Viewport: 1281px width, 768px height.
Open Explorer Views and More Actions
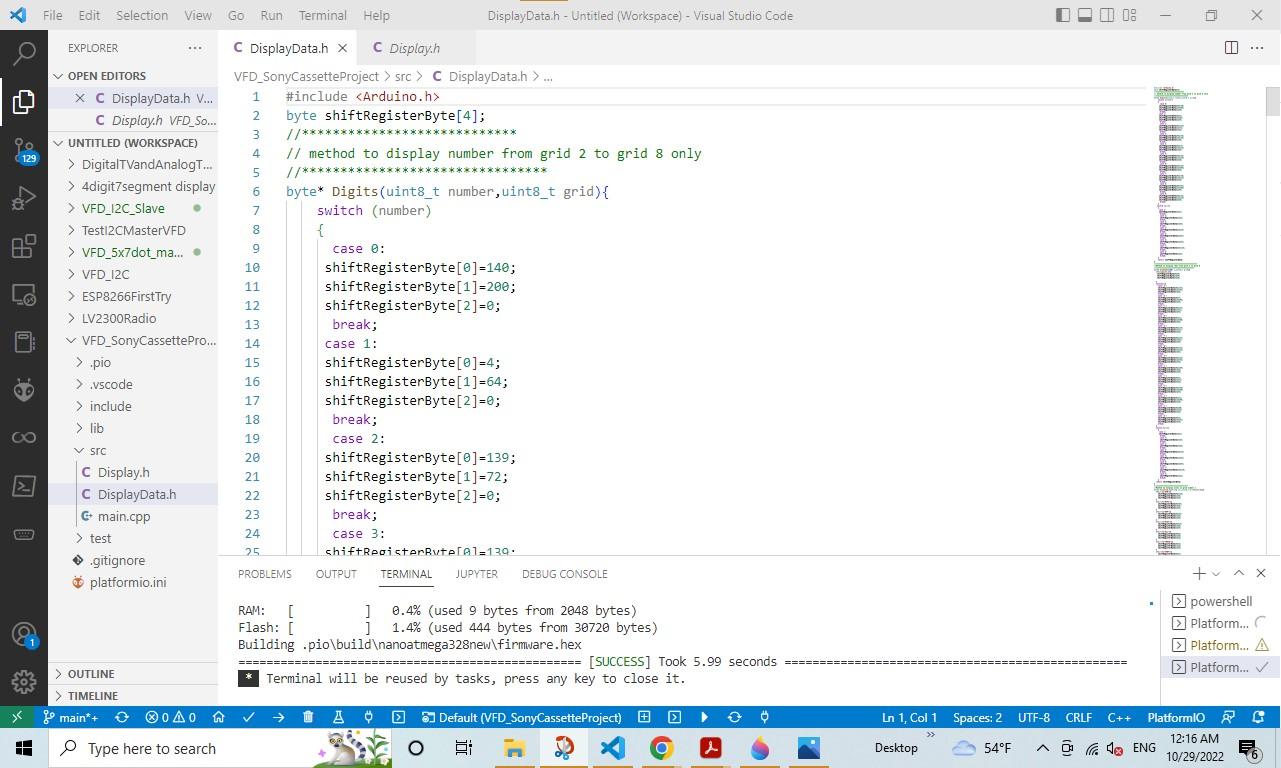pos(195,48)
